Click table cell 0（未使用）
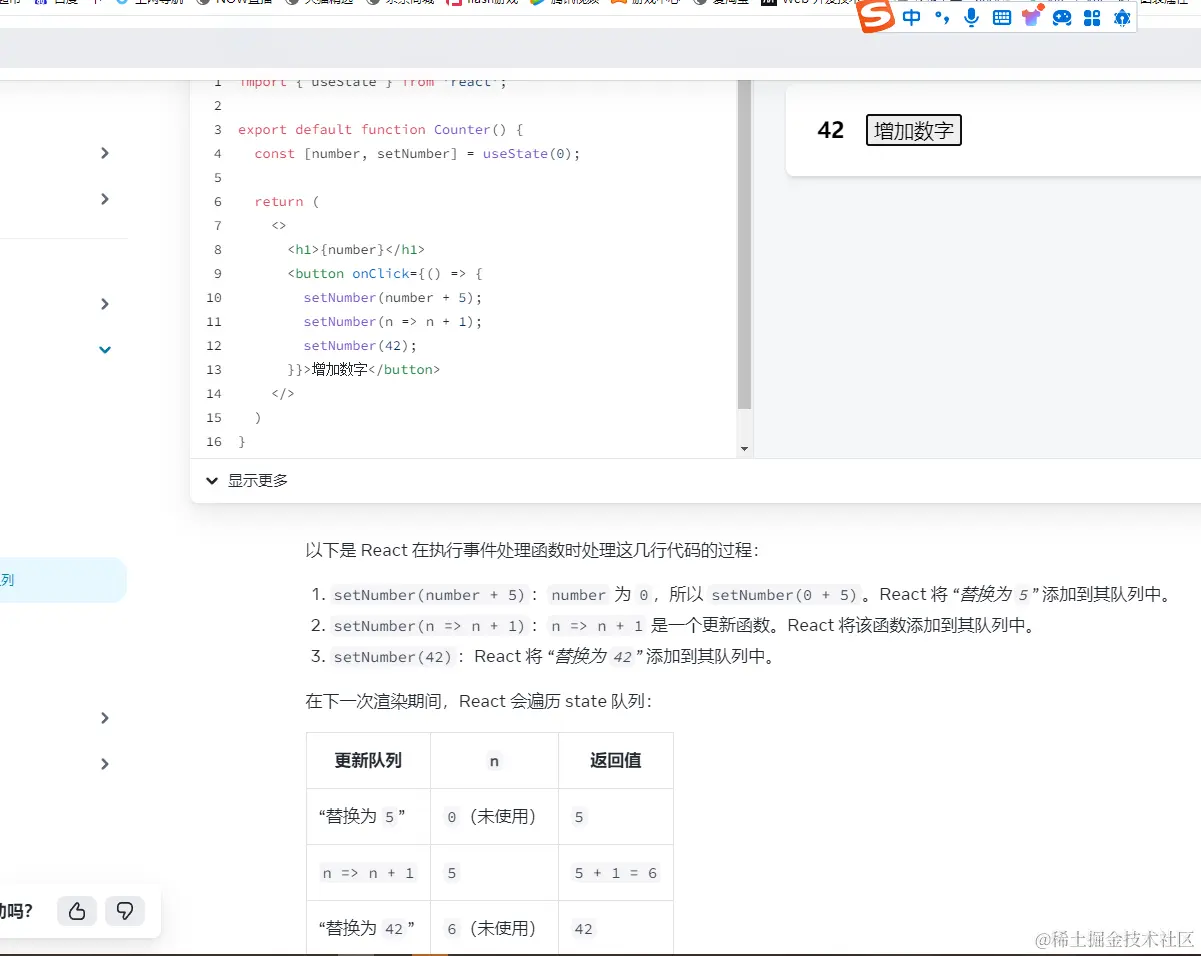The height and width of the screenshot is (956, 1201). pos(492,816)
